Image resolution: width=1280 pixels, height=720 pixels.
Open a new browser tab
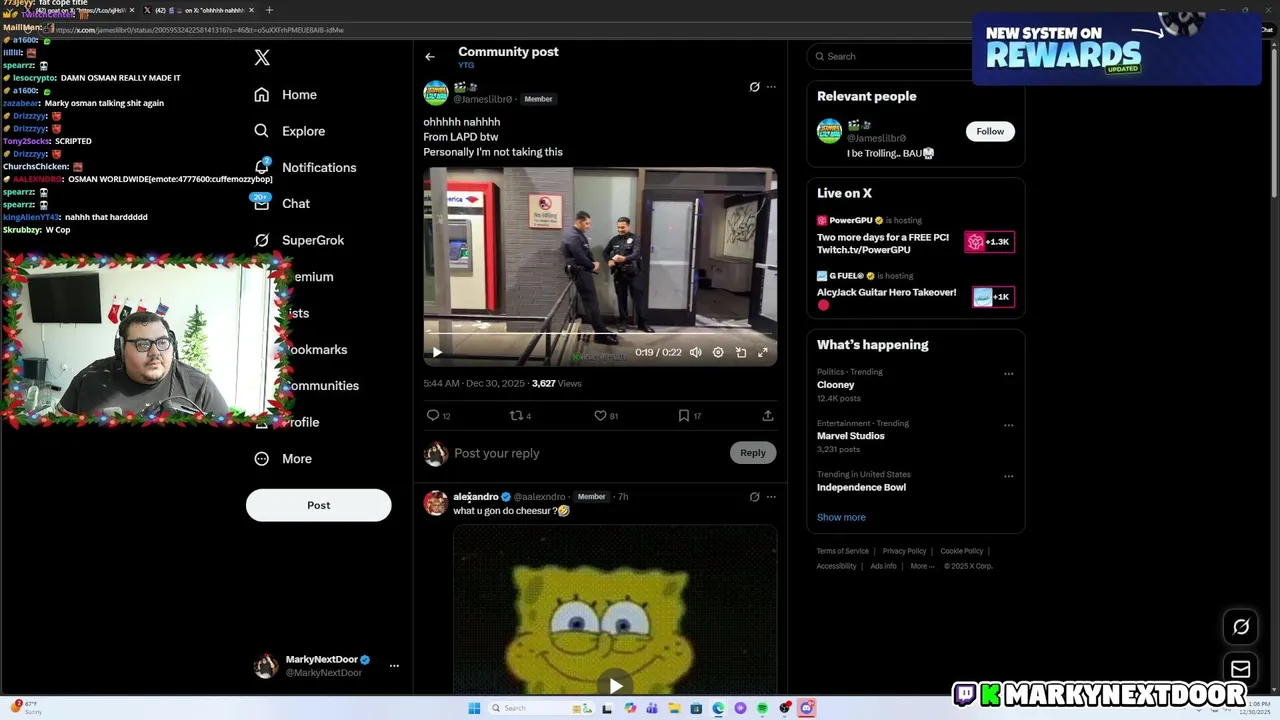(x=269, y=10)
